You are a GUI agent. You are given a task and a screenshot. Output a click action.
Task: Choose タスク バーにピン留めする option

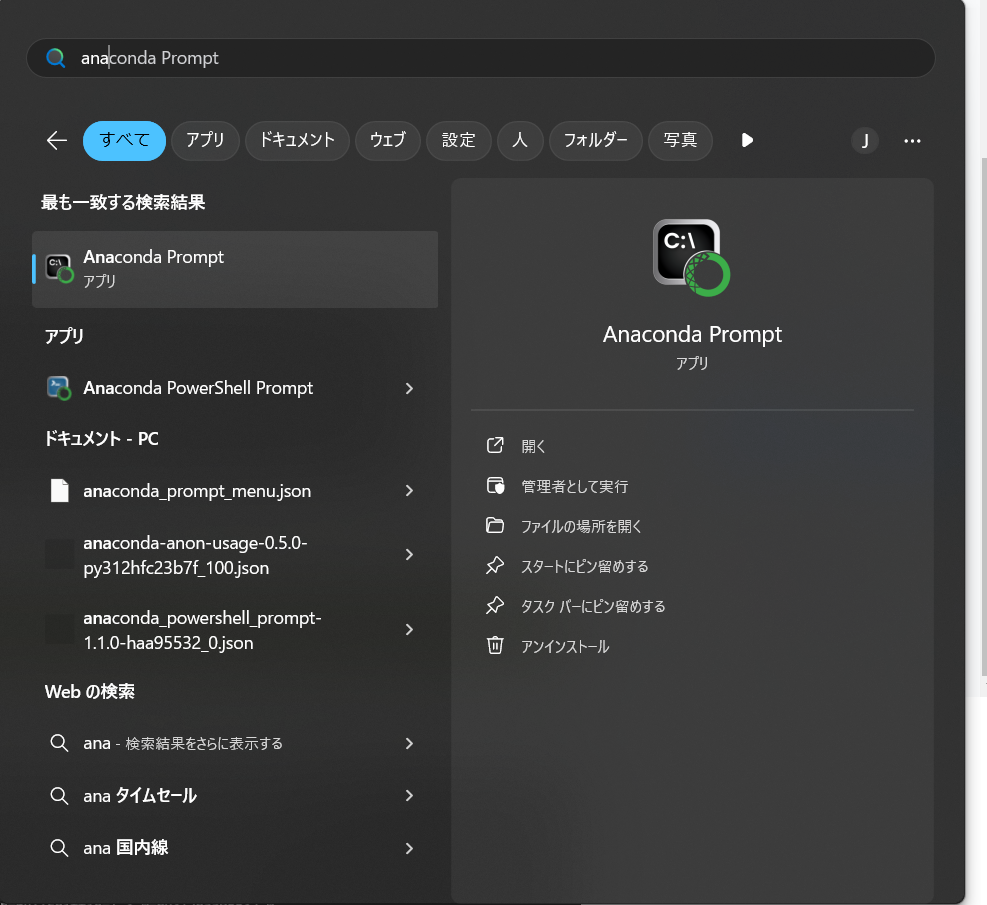593,606
